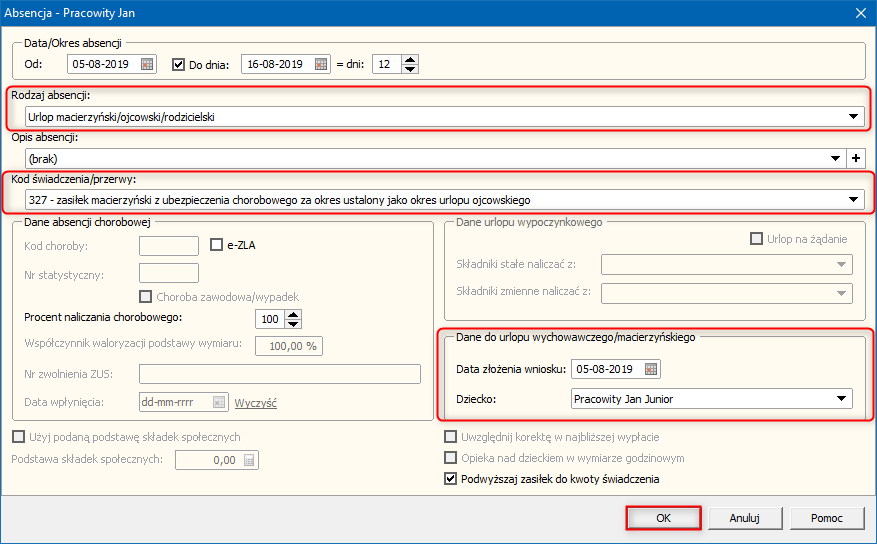The image size is (877, 544).
Task: Toggle the e-ZLA checkbox
Action: coord(216,244)
